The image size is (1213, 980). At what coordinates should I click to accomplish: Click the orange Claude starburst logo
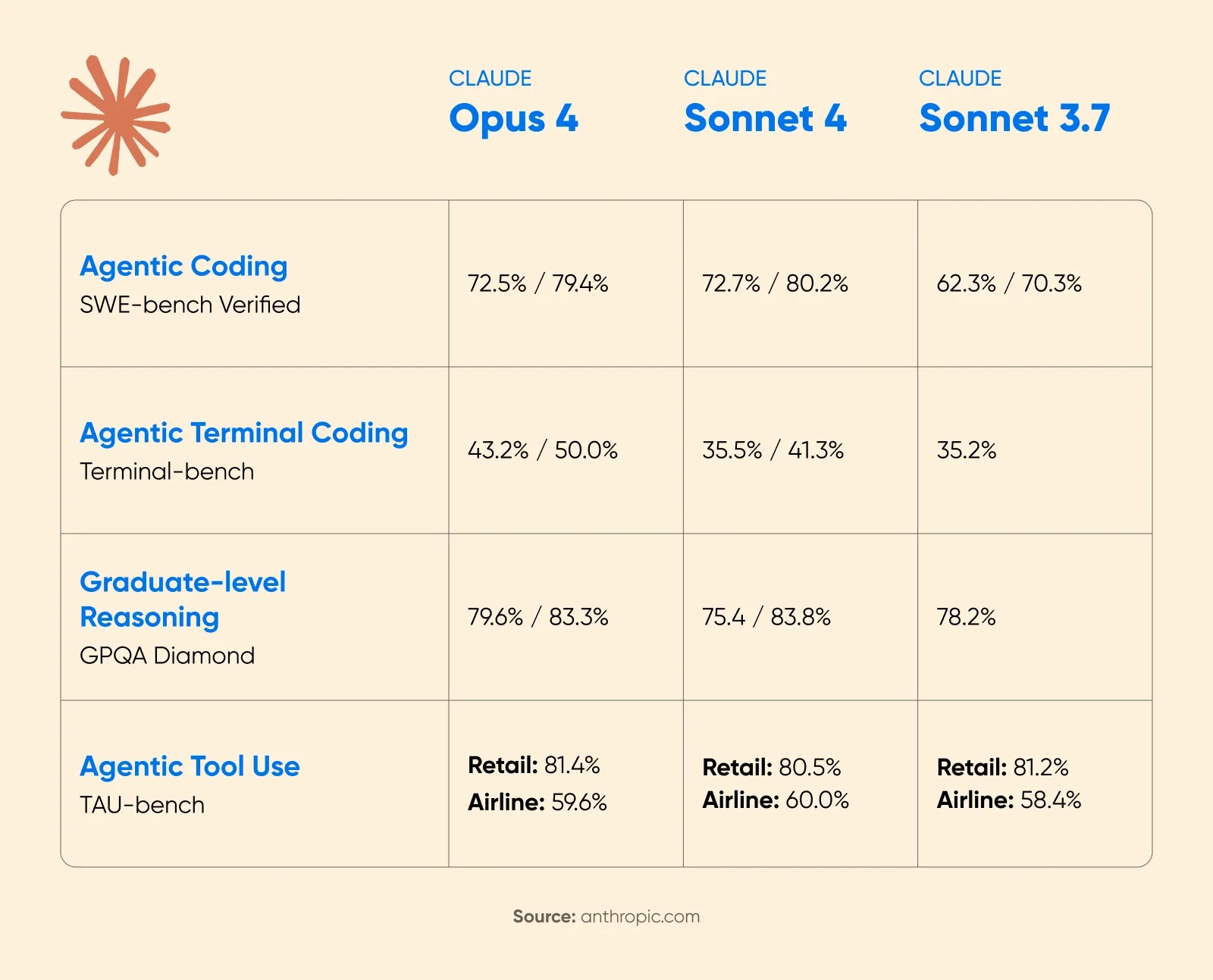pos(115,115)
